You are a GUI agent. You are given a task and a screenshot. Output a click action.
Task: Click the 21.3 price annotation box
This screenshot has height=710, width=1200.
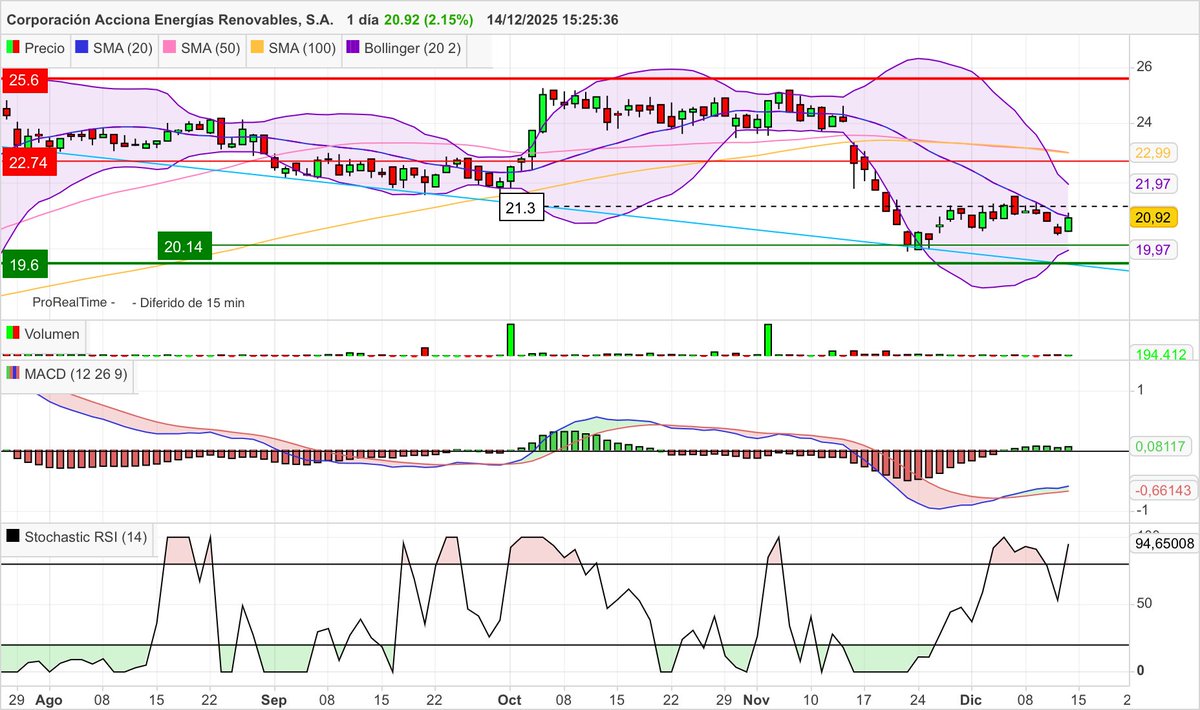[x=522, y=207]
